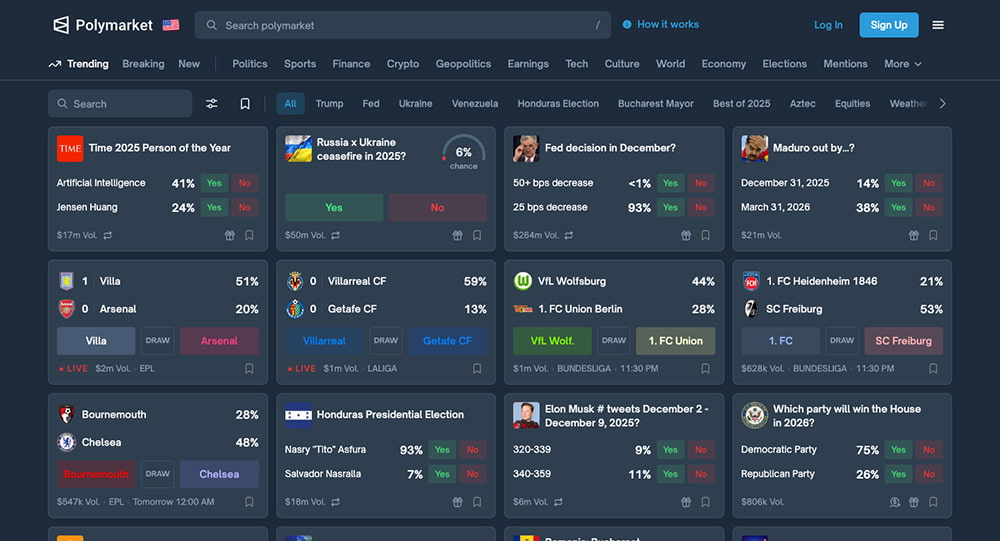The width and height of the screenshot is (1000, 541).
Task: Click the Polymarket logo
Action: [x=103, y=25]
